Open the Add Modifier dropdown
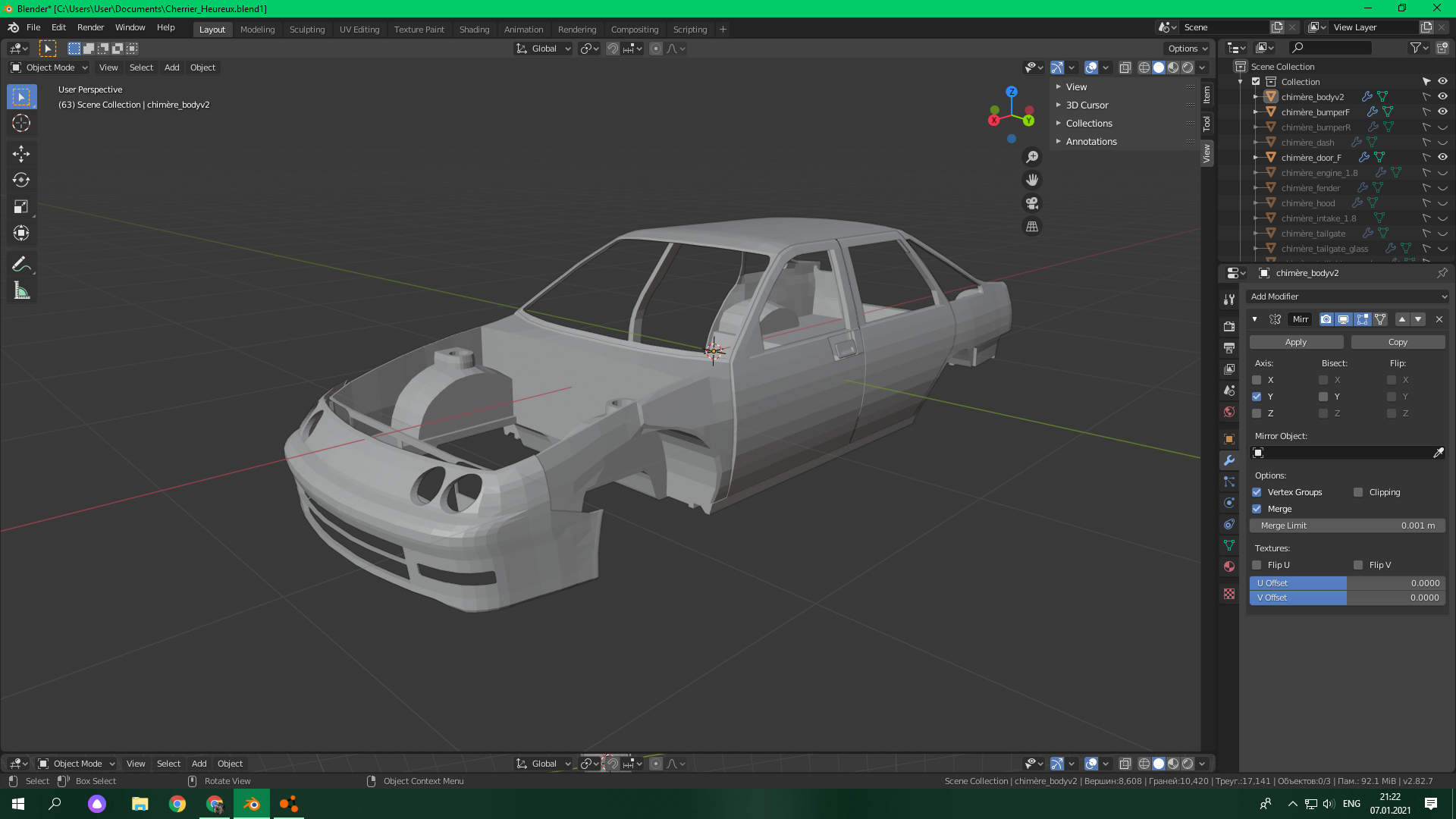The height and width of the screenshot is (819, 1456). click(x=1348, y=297)
